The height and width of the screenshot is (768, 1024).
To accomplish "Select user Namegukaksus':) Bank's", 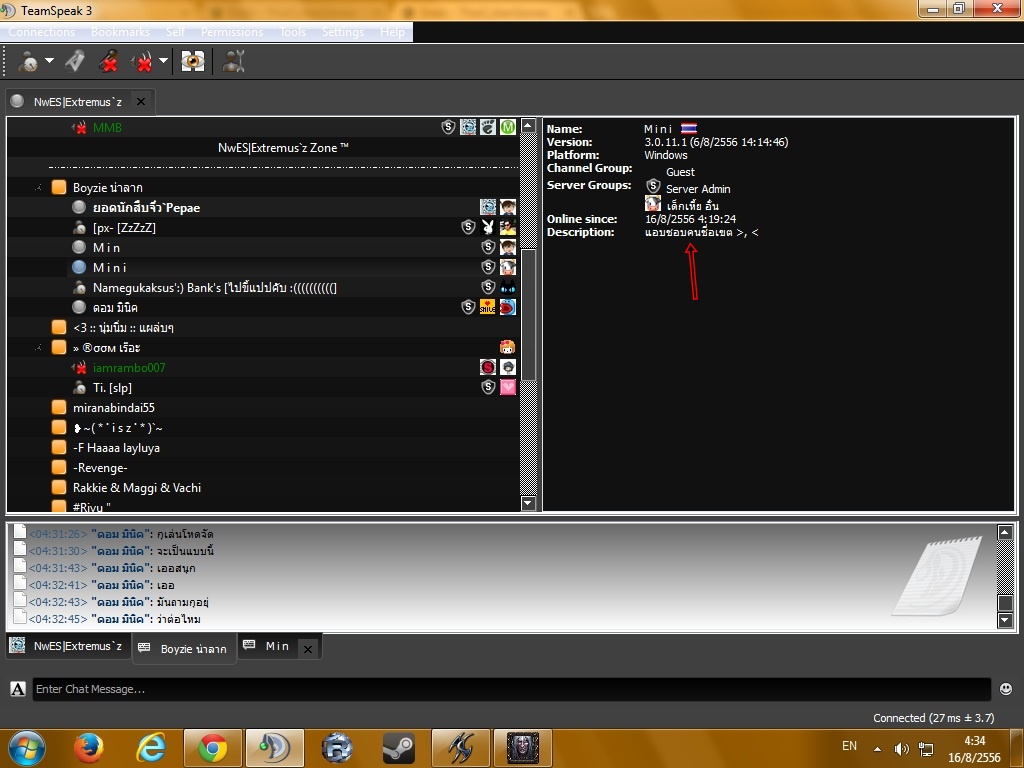I will point(215,288).
